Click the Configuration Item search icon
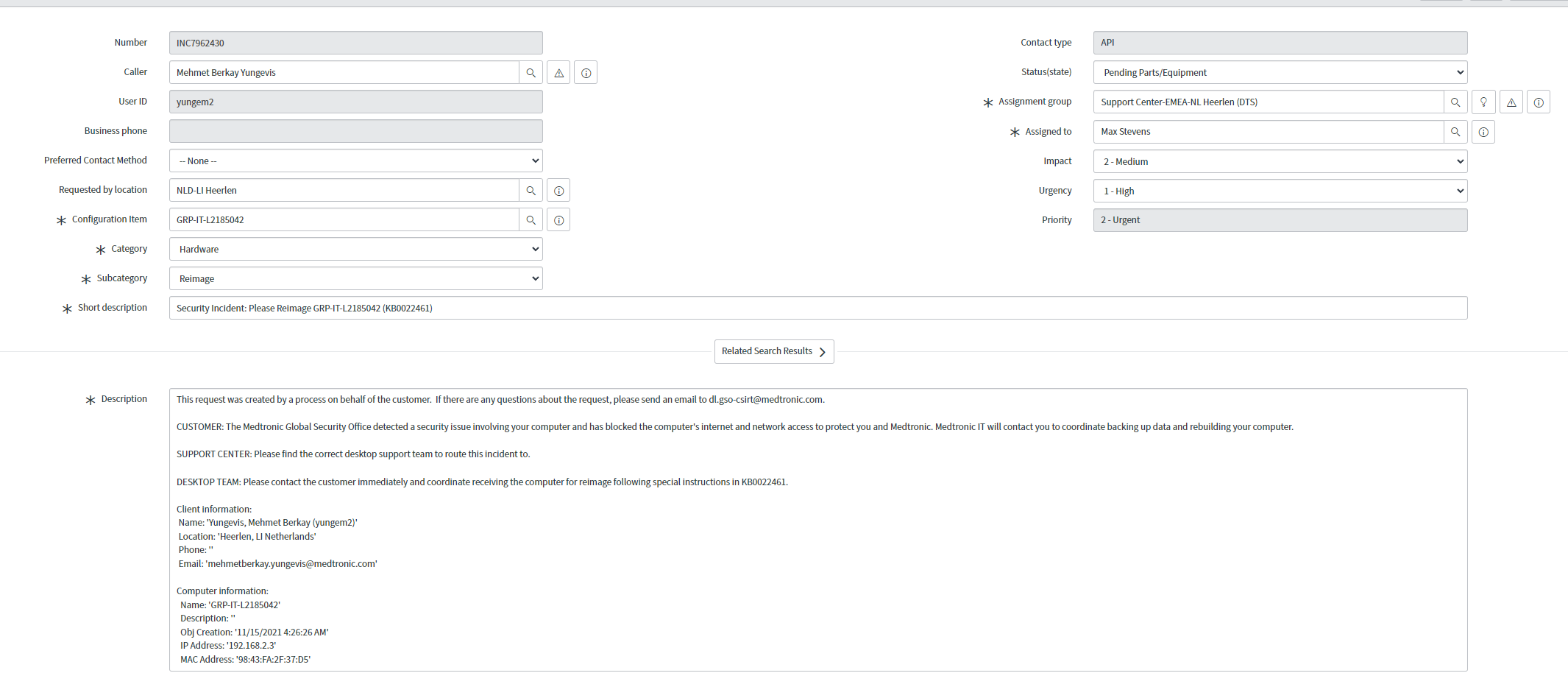Viewport: 1568px width, 673px height. click(531, 220)
